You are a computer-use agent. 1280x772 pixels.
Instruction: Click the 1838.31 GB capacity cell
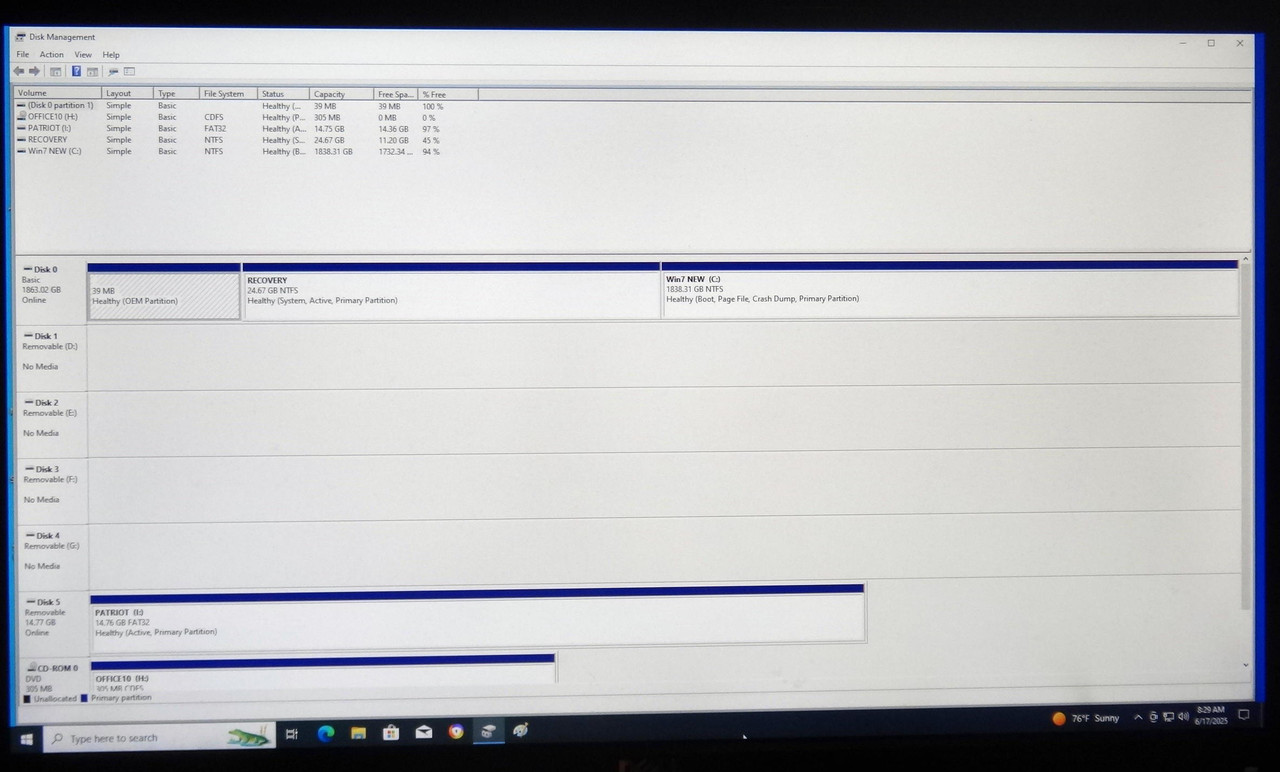[x=333, y=151]
